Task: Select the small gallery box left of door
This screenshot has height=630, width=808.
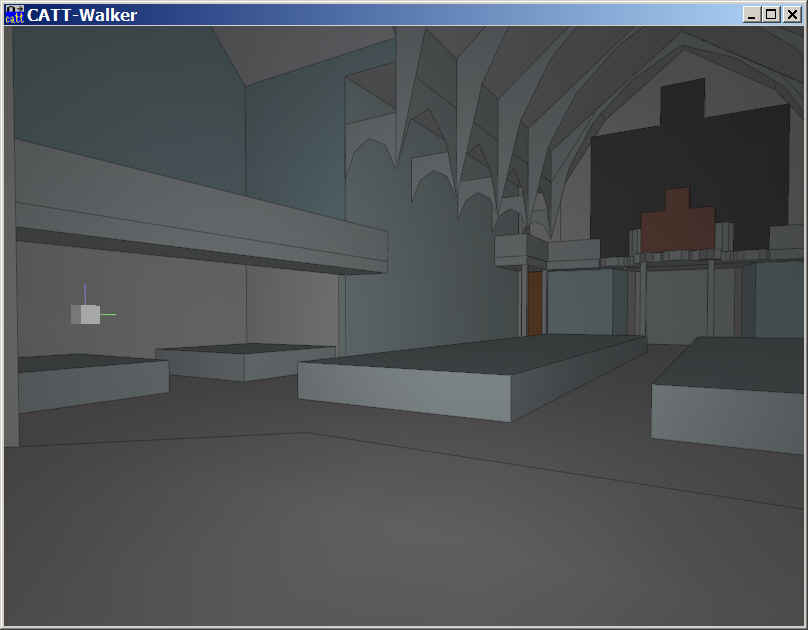Action: pyautogui.click(x=521, y=250)
